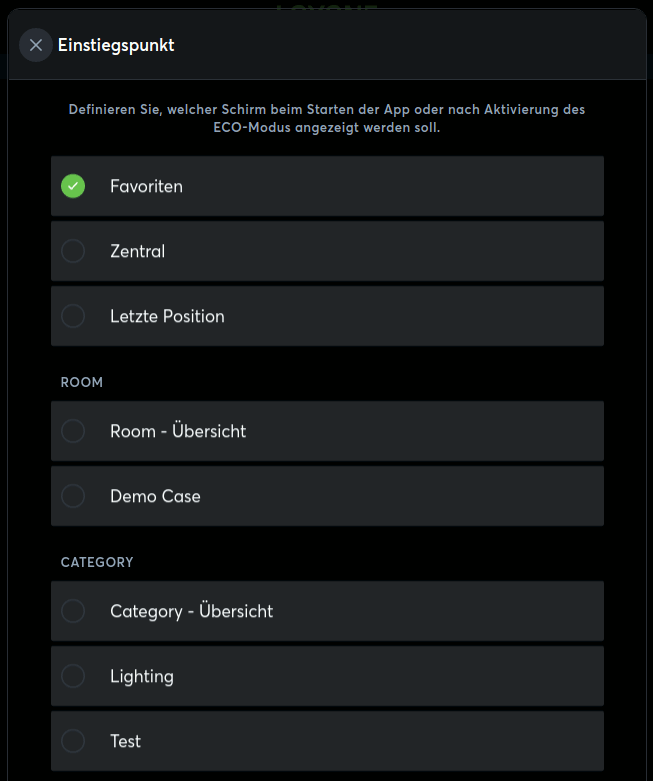Select the Room - Übersicht radio circle

tap(73, 431)
